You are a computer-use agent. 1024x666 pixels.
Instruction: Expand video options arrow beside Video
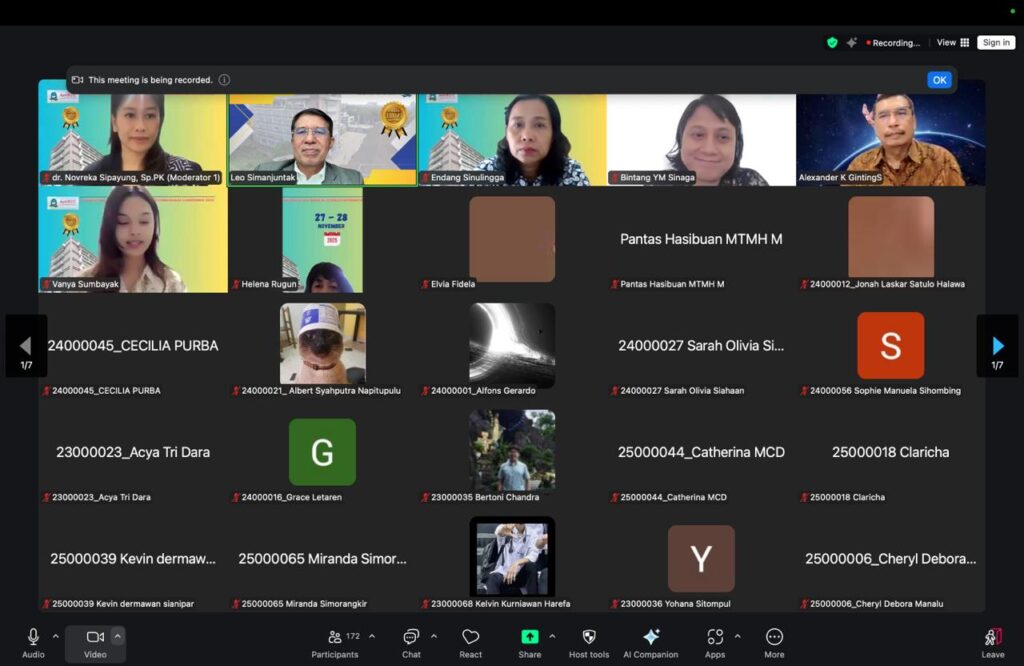point(118,636)
